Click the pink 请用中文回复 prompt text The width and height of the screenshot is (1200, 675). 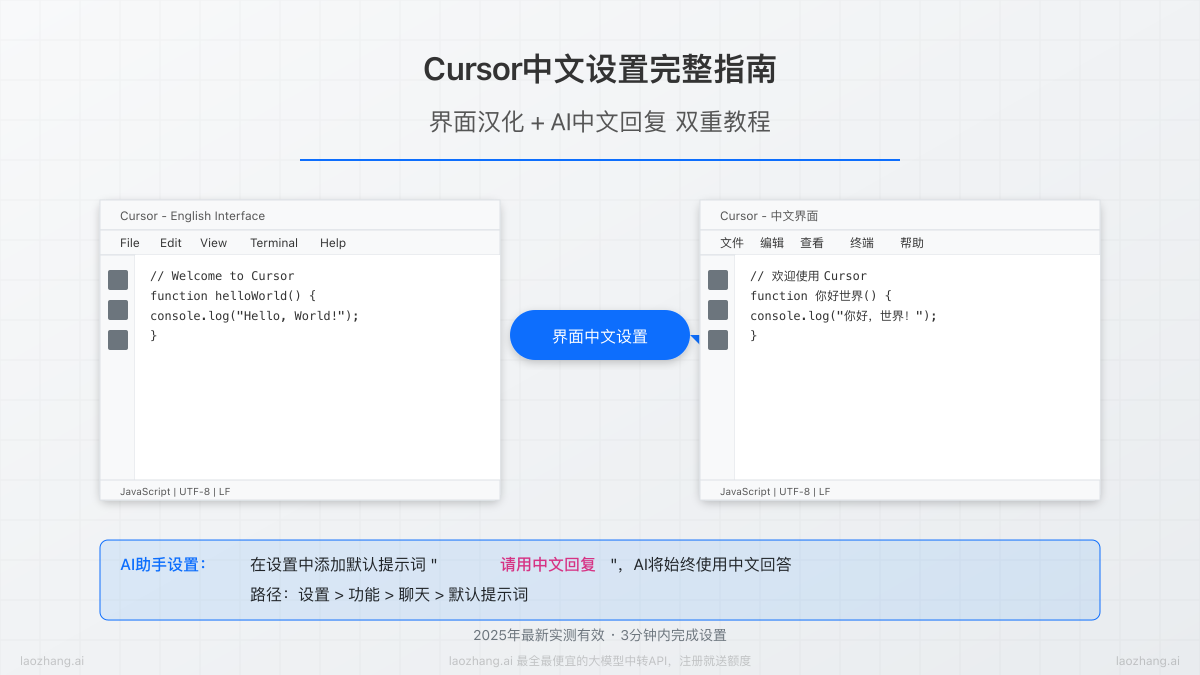click(x=548, y=565)
